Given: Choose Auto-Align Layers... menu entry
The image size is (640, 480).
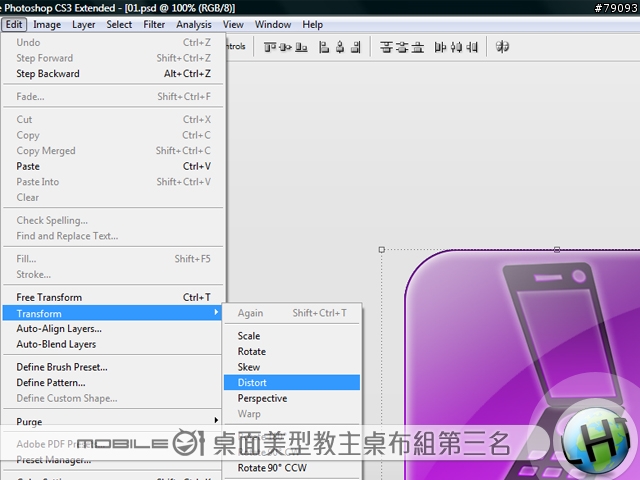Looking at the screenshot, I should pyautogui.click(x=112, y=329).
